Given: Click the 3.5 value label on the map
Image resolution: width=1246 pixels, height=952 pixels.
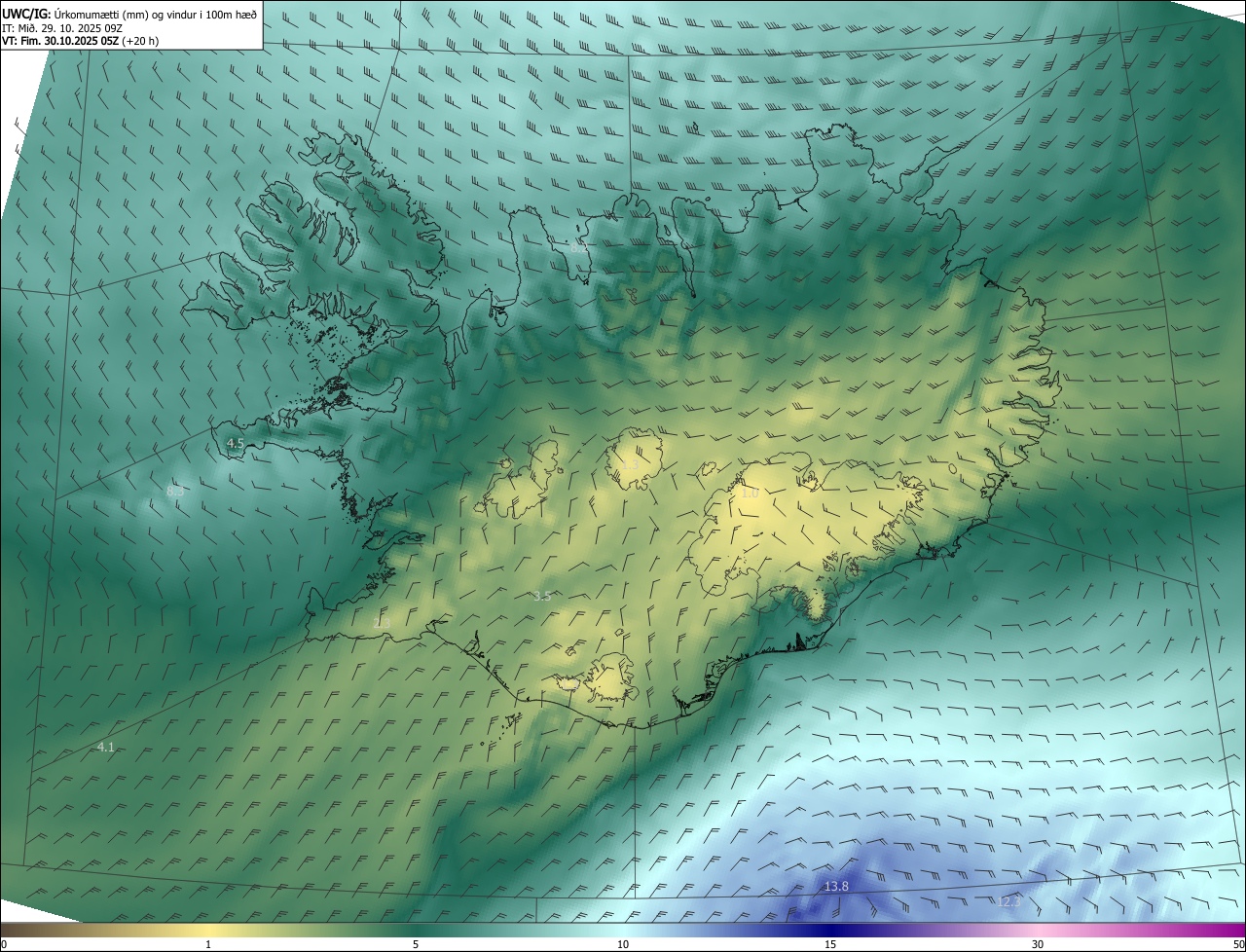Looking at the screenshot, I should 542,596.
